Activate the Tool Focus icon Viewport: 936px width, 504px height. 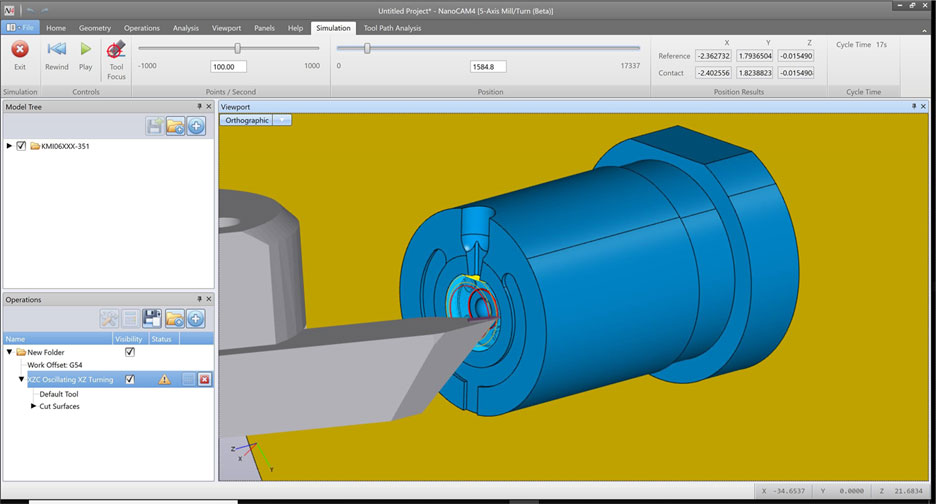(x=116, y=50)
